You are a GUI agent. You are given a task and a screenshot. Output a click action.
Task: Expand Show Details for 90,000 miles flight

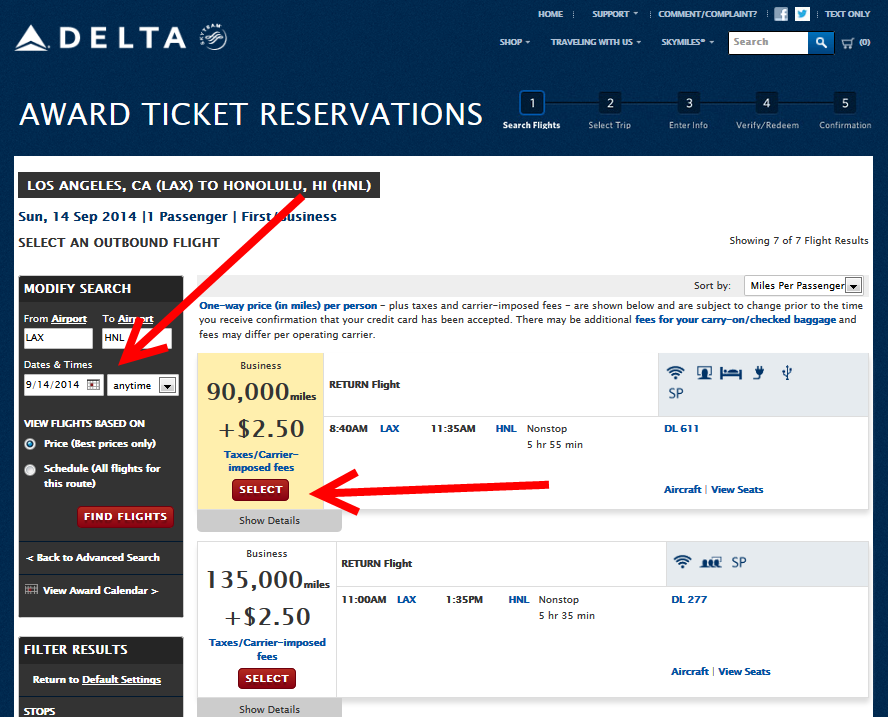269,521
